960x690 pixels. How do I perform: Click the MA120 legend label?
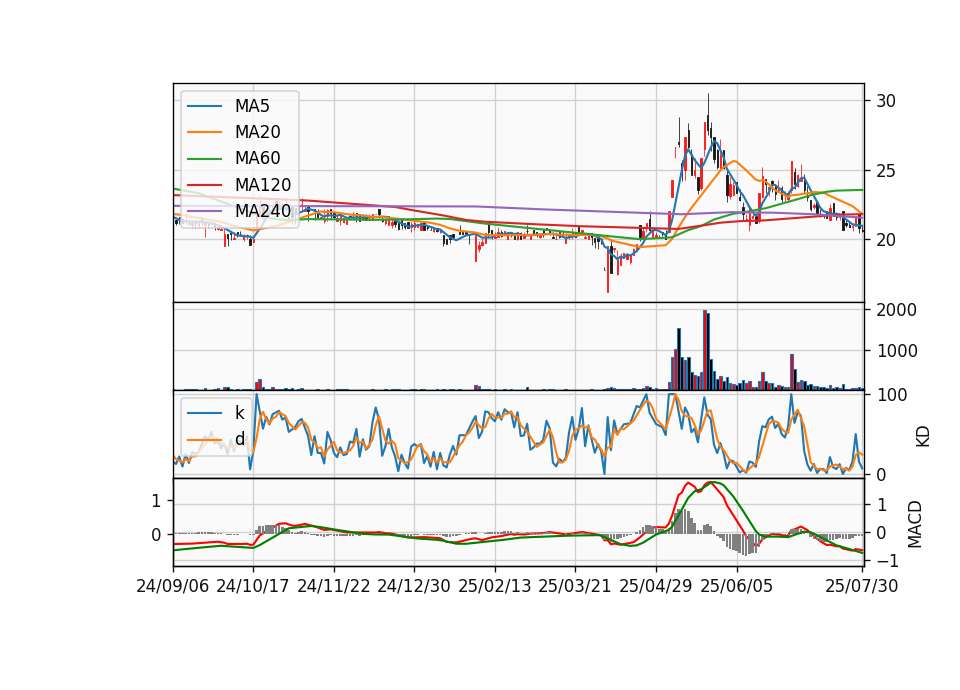tap(263, 185)
